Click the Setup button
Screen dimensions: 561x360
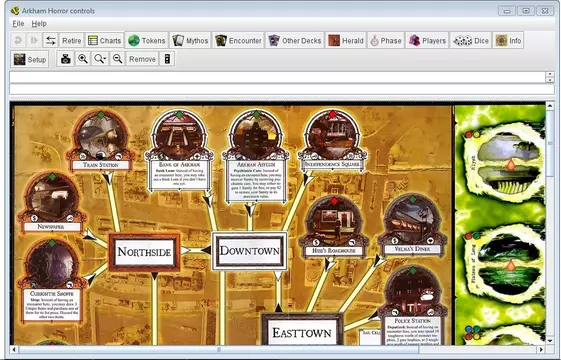pos(30,59)
